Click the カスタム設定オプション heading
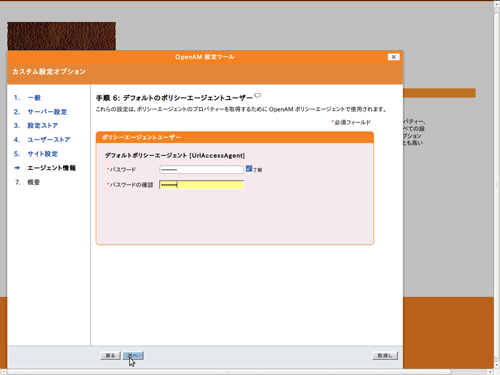 tap(49, 71)
